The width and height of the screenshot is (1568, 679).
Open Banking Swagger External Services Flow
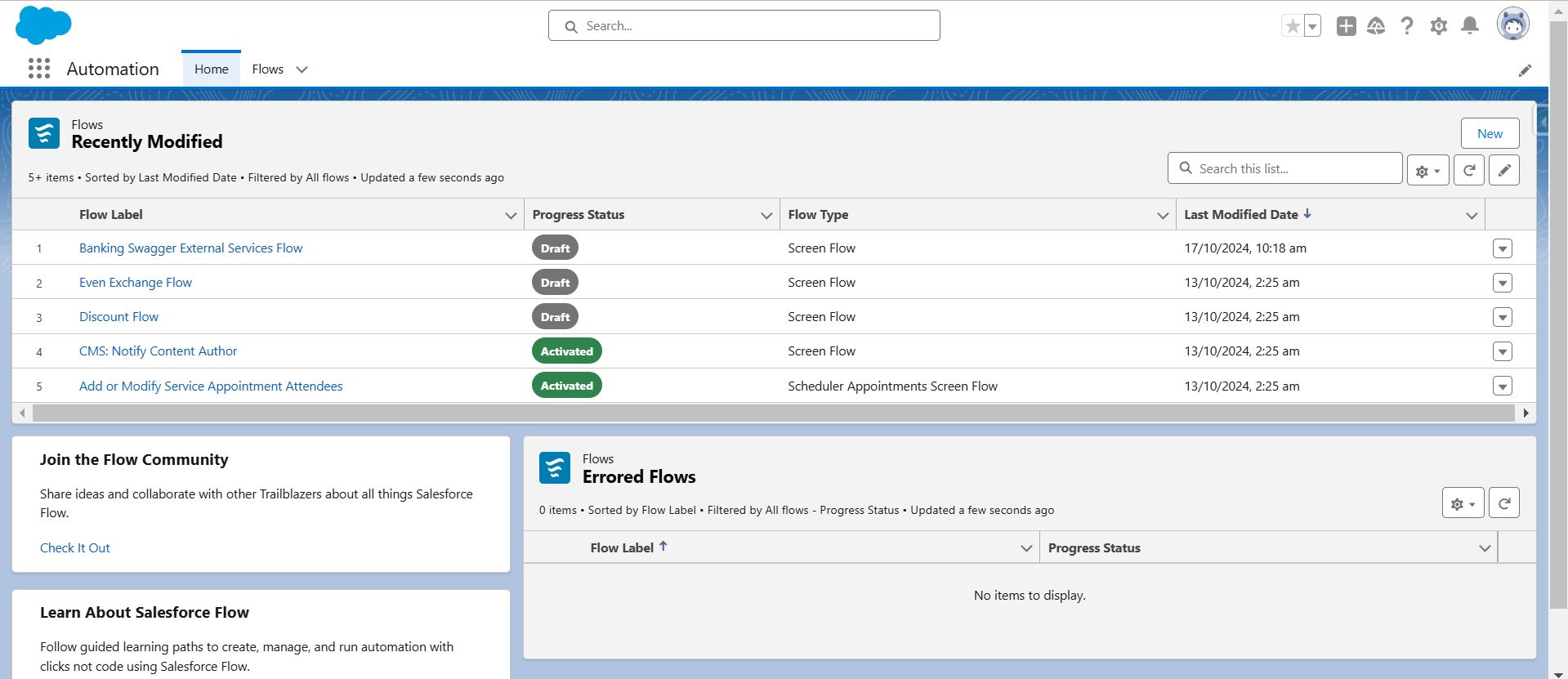pyautogui.click(x=190, y=248)
